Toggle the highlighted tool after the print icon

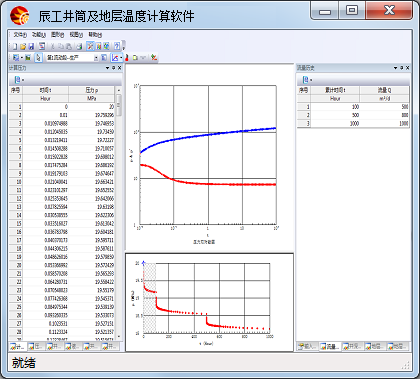90,46
